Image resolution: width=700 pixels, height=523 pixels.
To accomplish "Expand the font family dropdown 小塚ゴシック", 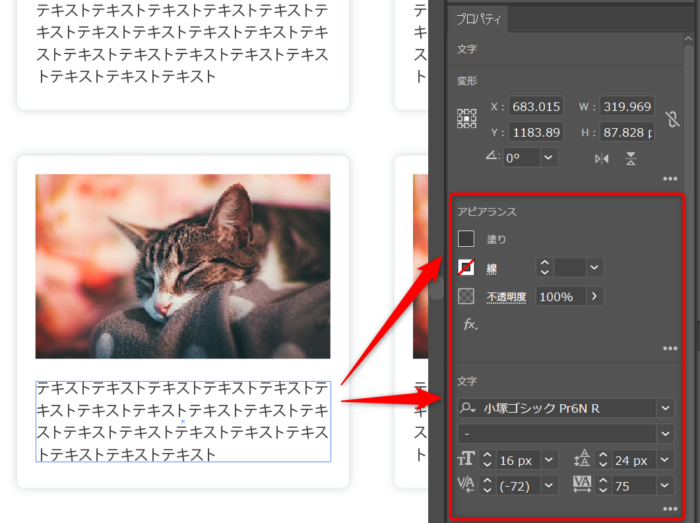I will [x=666, y=407].
